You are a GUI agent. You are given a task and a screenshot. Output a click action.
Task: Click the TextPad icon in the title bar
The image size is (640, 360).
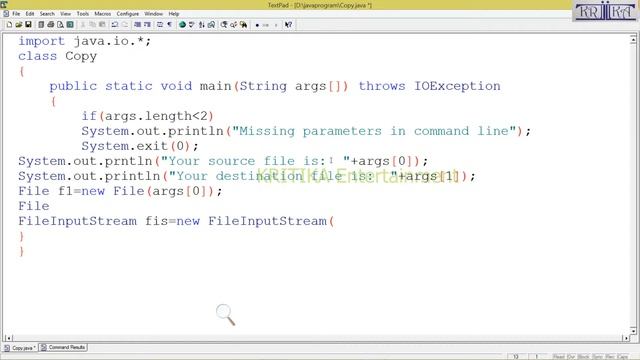(4, 5)
